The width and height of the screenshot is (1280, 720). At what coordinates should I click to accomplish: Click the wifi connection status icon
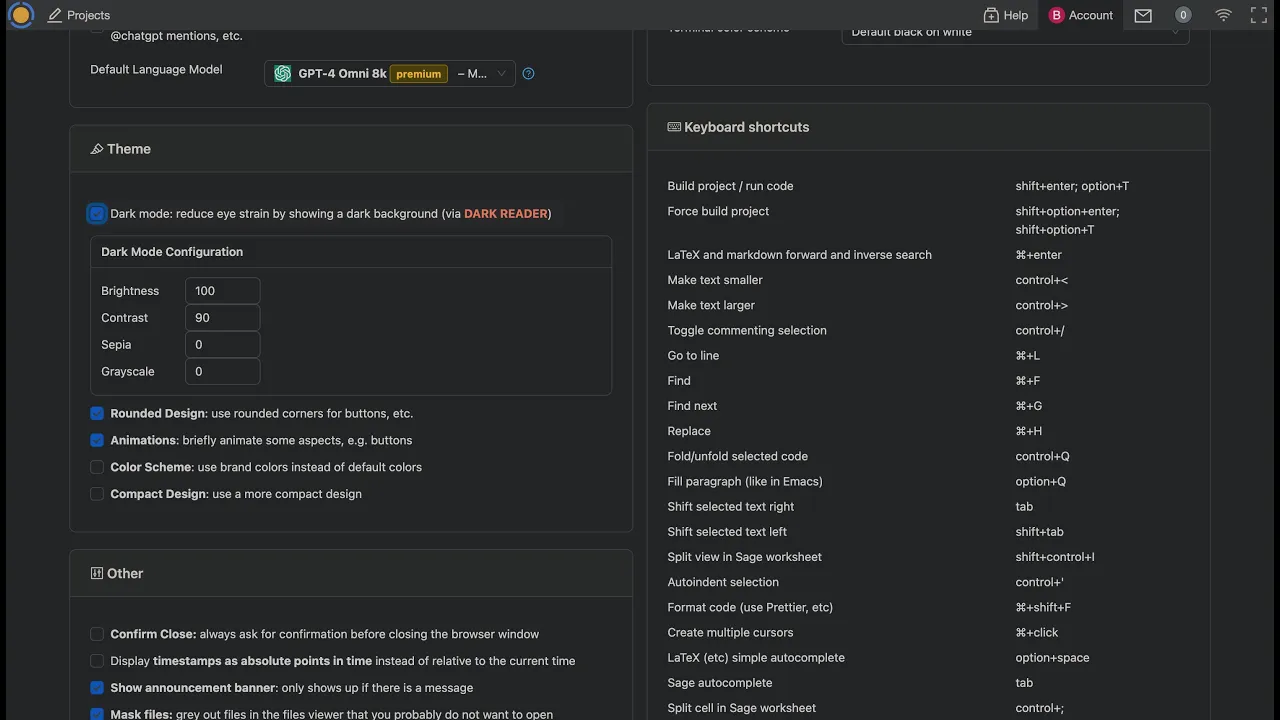pyautogui.click(x=1223, y=15)
